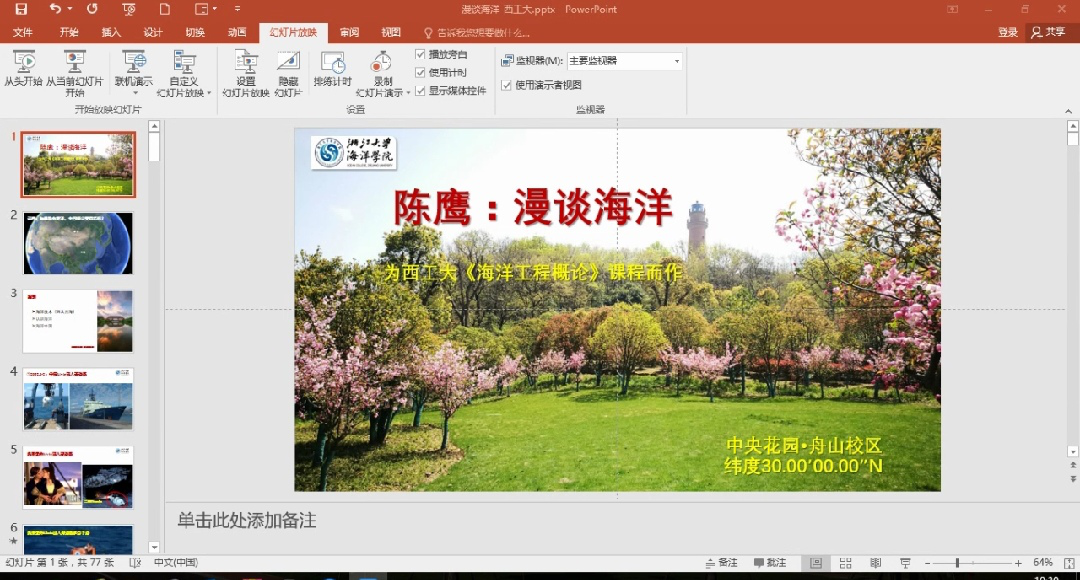The image size is (1080, 580).
Task: Expand Present Online (联机演示) dropdown
Action: pyautogui.click(x=134, y=92)
